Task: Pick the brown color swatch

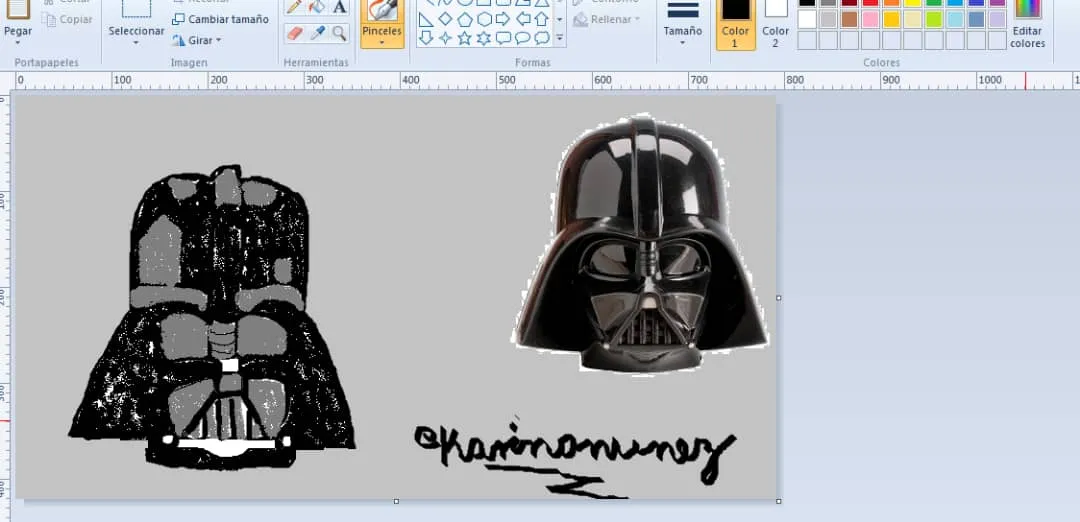Action: click(849, 19)
